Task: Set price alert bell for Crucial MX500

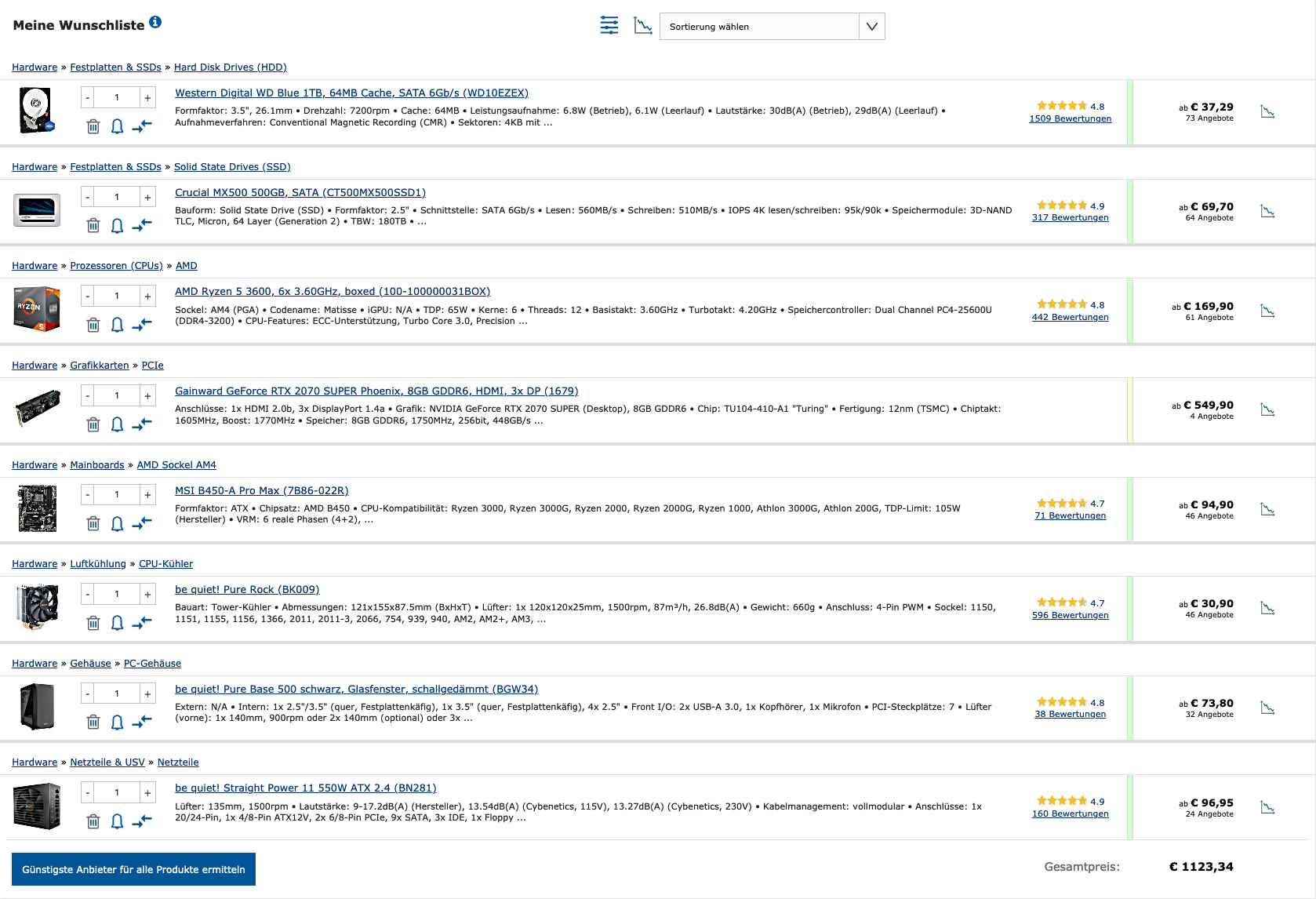Action: click(x=117, y=225)
